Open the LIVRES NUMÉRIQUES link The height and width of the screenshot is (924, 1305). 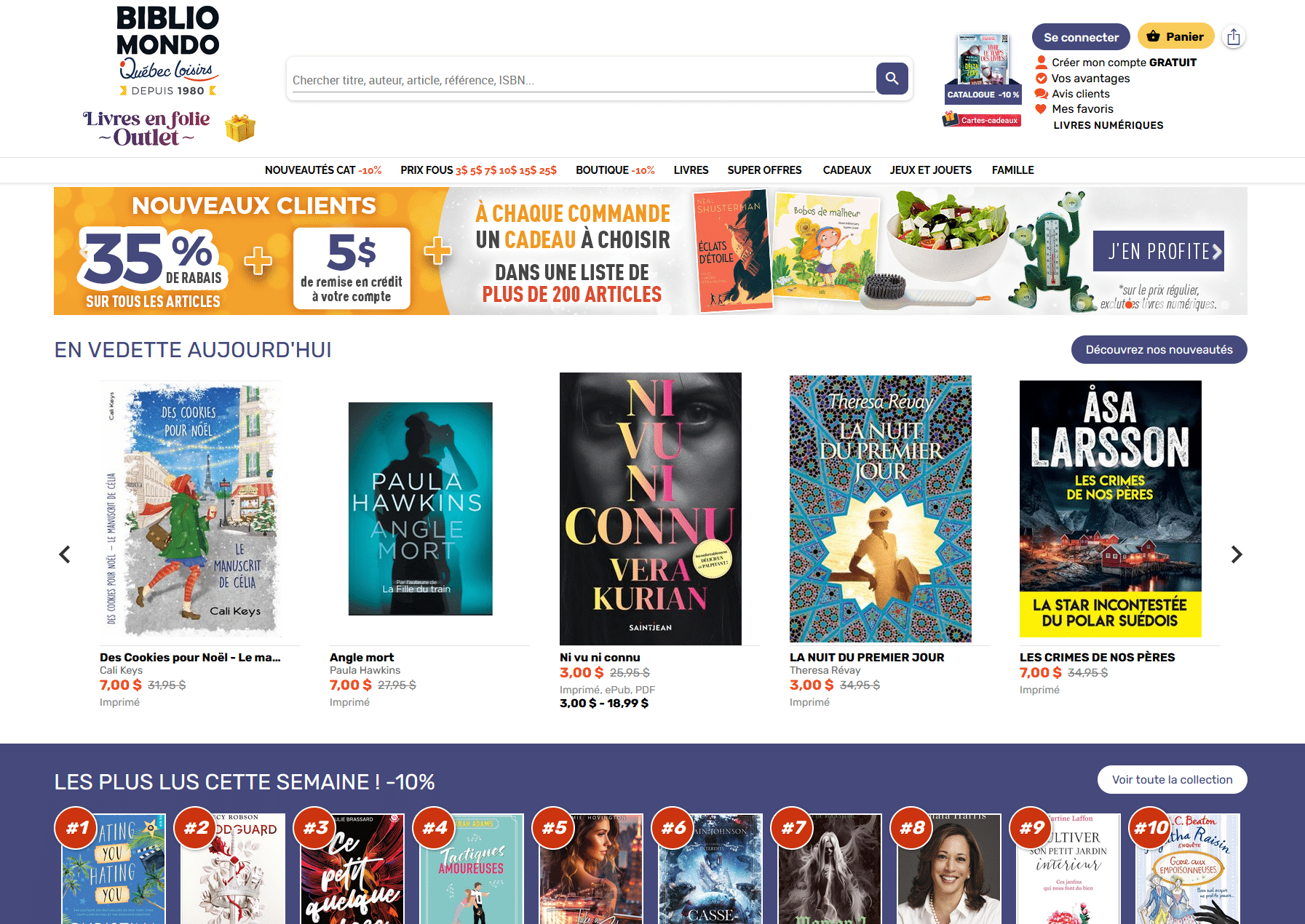click(1108, 125)
